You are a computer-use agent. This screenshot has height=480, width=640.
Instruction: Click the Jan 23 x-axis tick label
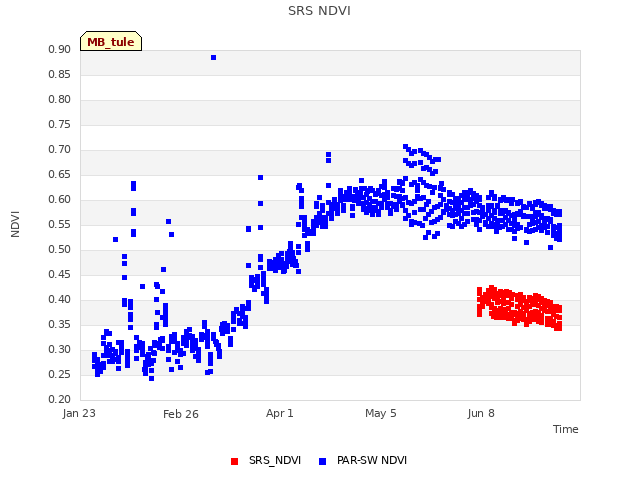[x=79, y=413]
